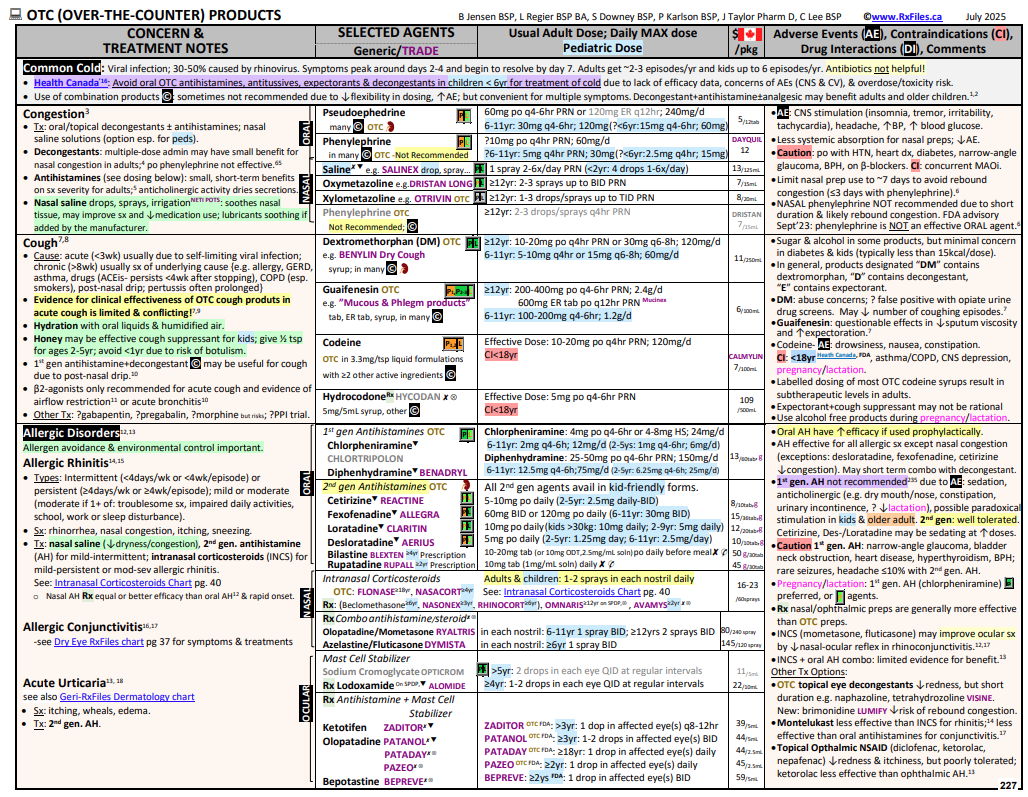Click the pregnancy icon beside Dextromethorphan (DM) OTC
The image size is (1028, 797).
click(x=472, y=243)
